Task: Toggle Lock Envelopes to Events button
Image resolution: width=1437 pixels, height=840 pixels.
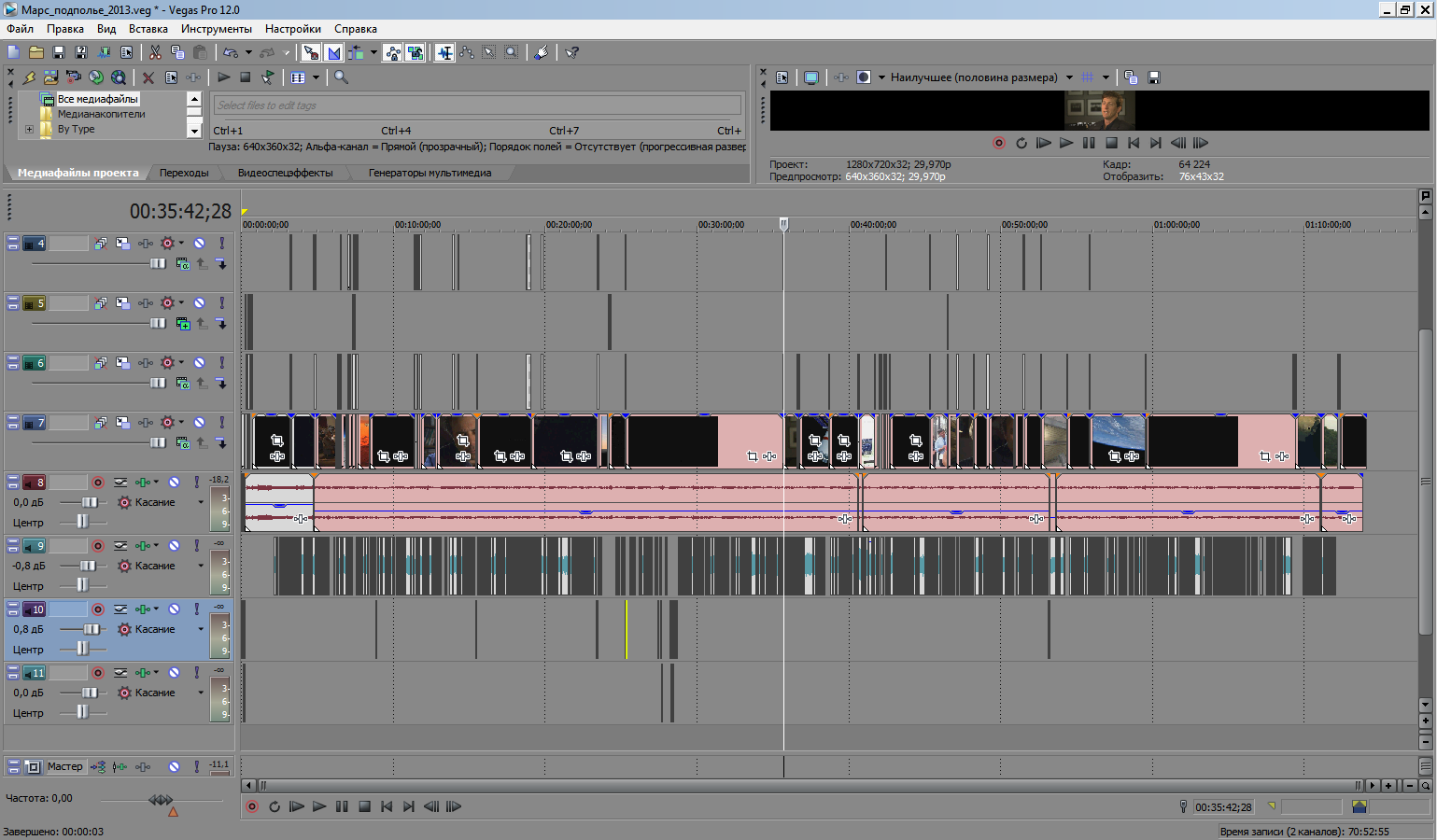Action: 393,52
